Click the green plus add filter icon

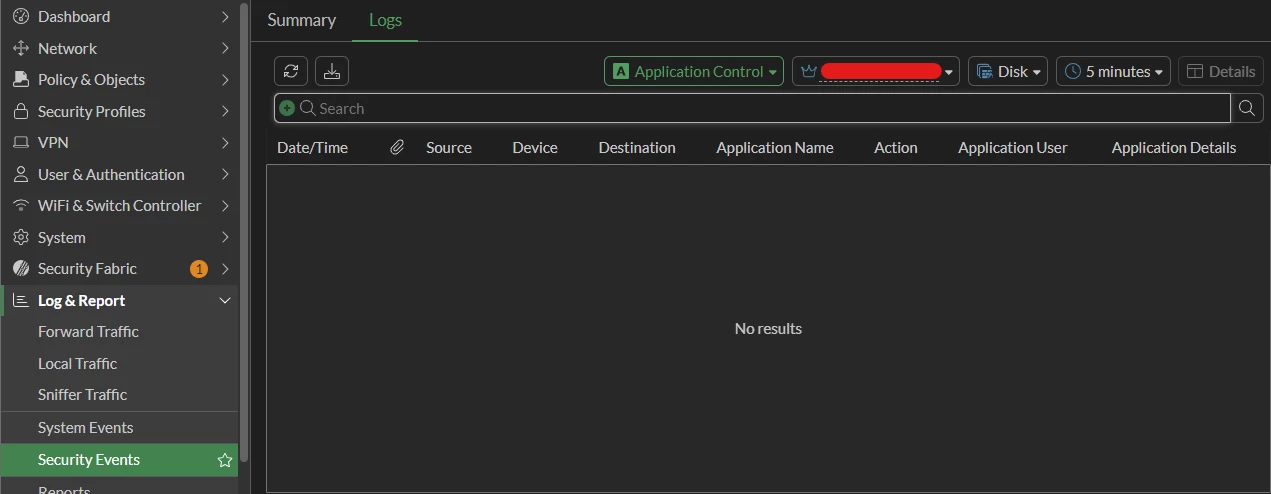287,108
